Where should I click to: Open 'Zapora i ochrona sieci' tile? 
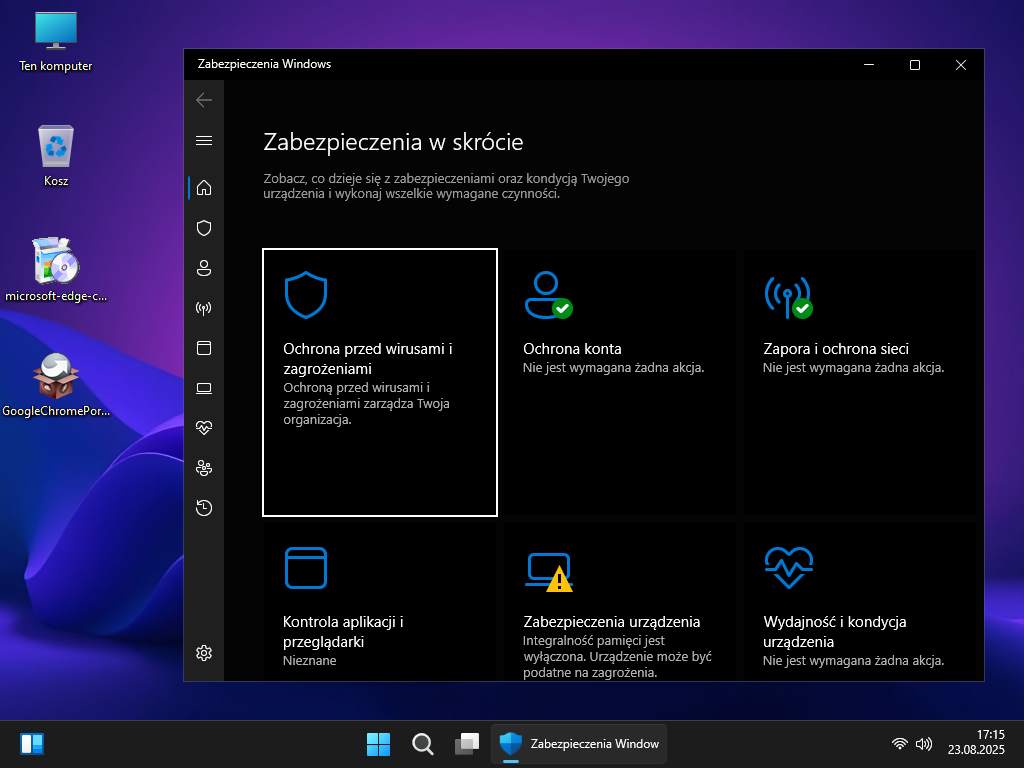tap(856, 382)
